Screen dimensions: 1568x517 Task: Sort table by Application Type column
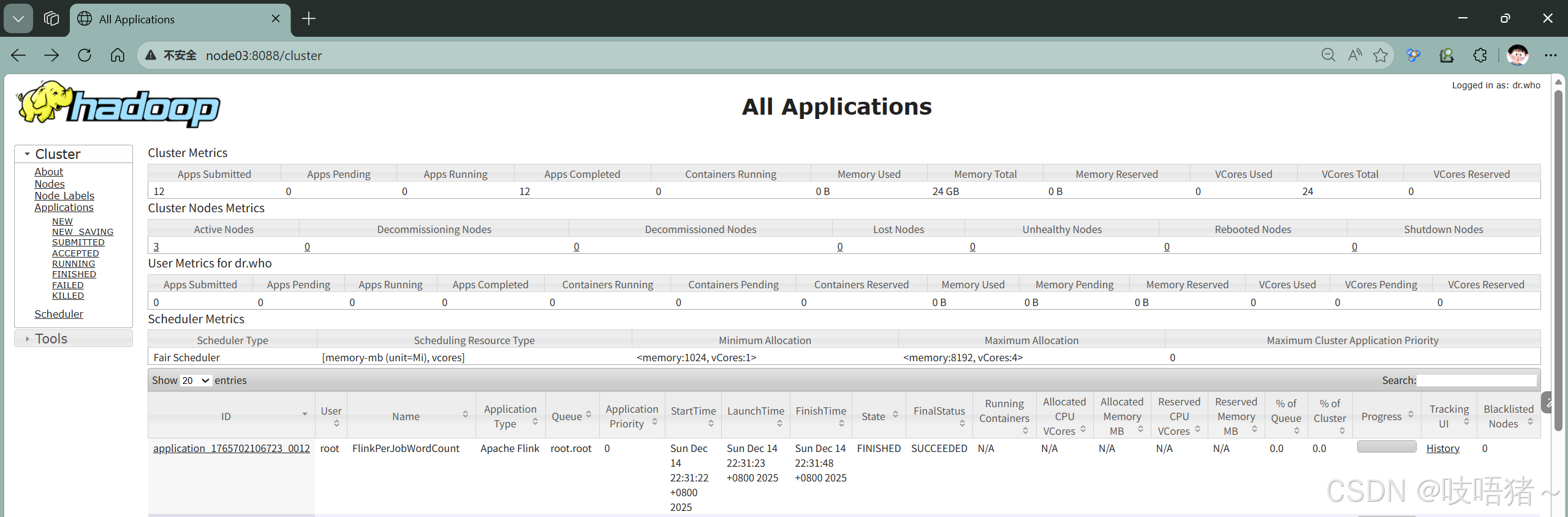(x=535, y=423)
